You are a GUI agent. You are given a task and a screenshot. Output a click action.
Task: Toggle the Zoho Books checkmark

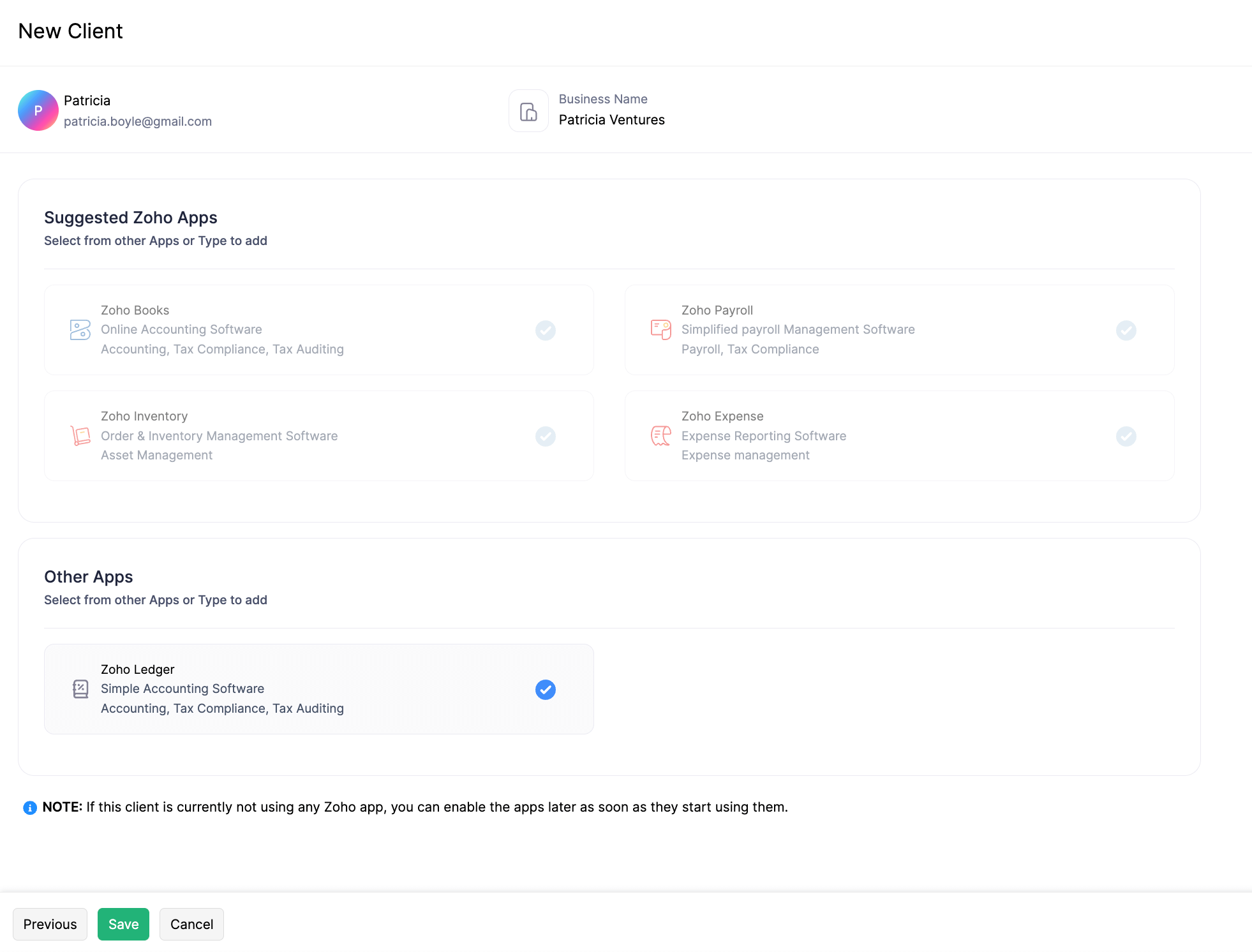(x=545, y=330)
